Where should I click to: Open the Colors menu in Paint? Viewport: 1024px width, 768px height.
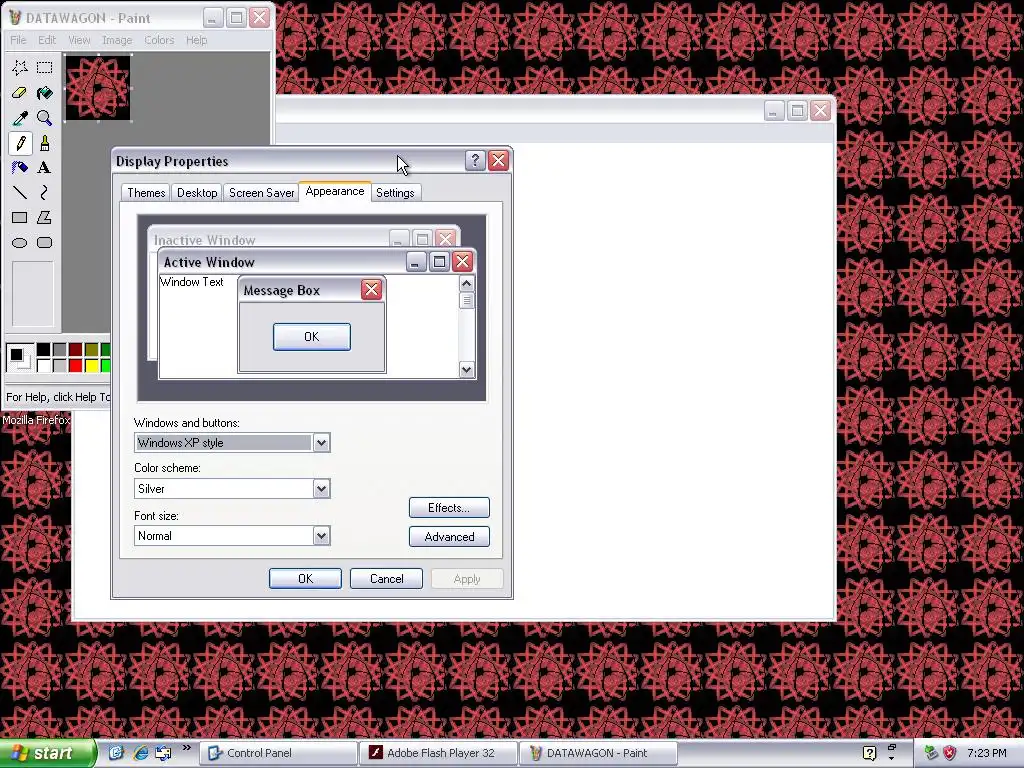tap(159, 40)
